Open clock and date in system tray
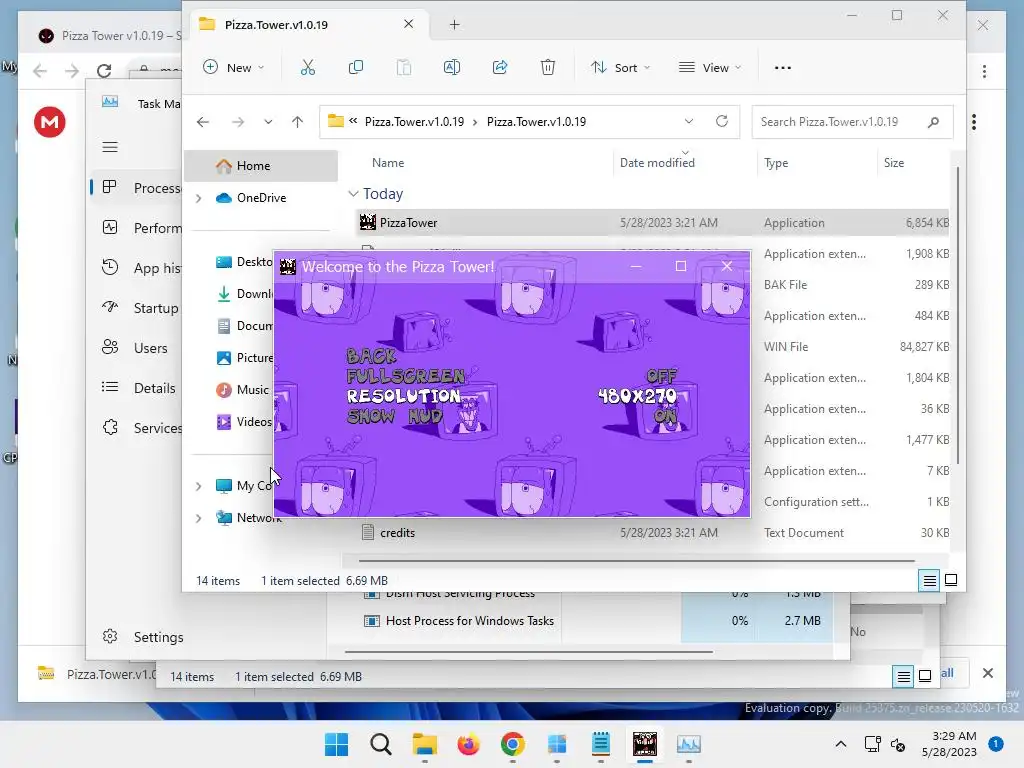Viewport: 1024px width, 768px height. [x=949, y=744]
